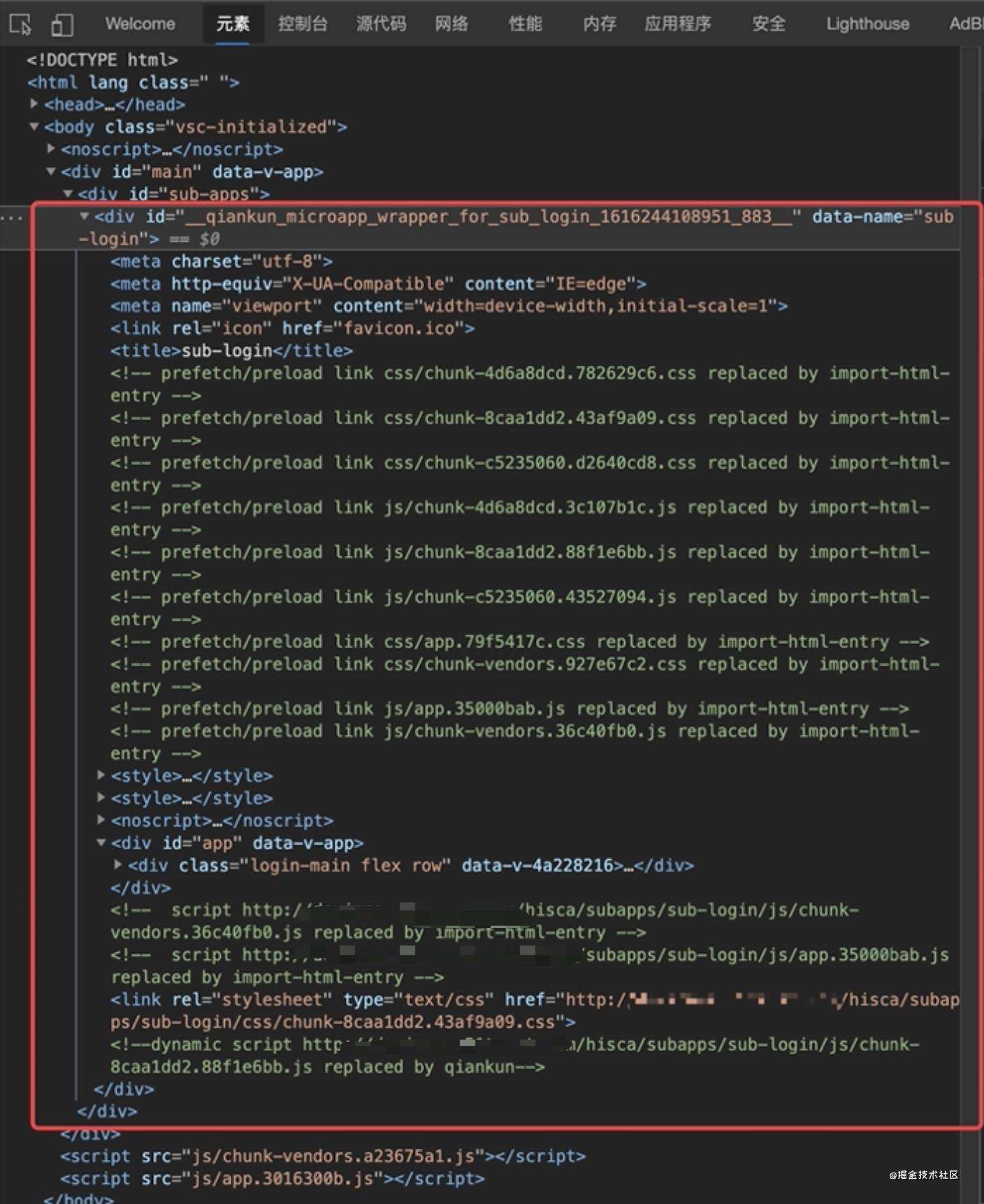Select script src app.3016300b.js line
Viewport: 984px width, 1204px height.
coord(273,1179)
